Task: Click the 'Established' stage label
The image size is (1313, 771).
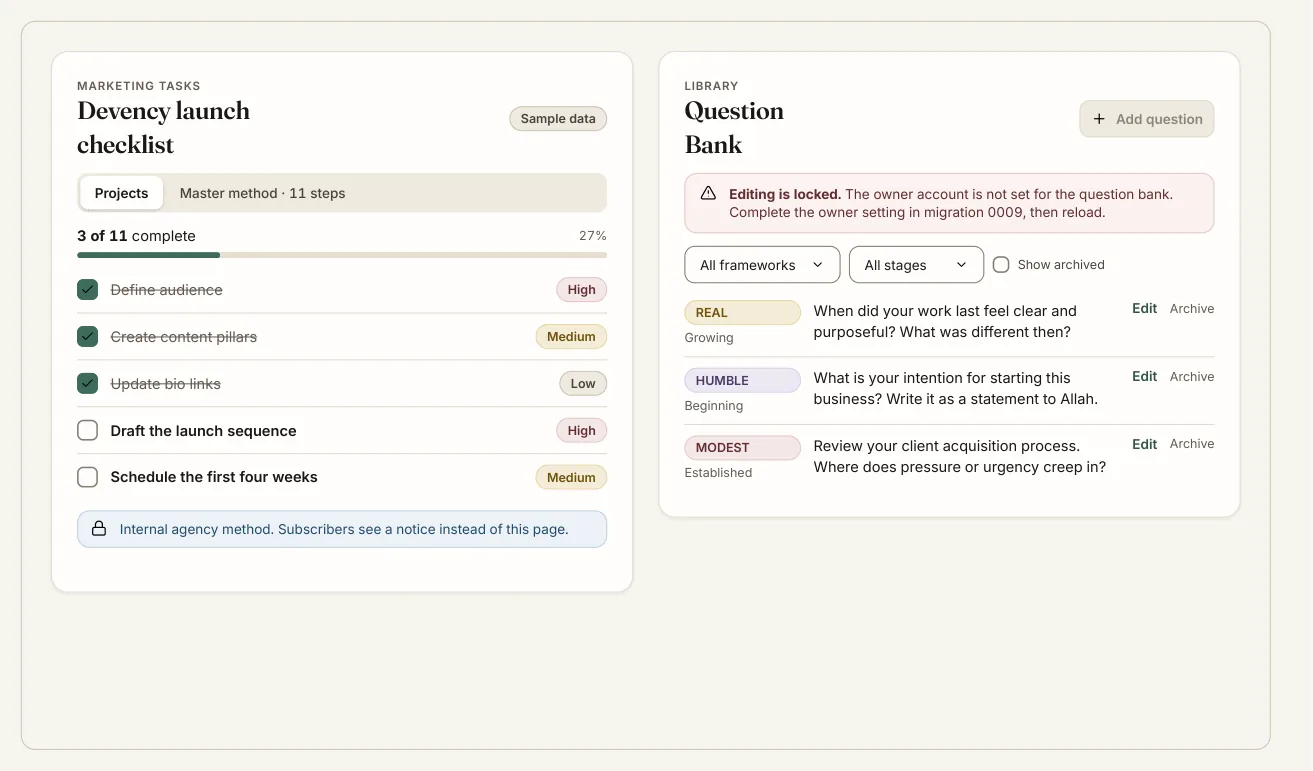Action: pos(718,473)
